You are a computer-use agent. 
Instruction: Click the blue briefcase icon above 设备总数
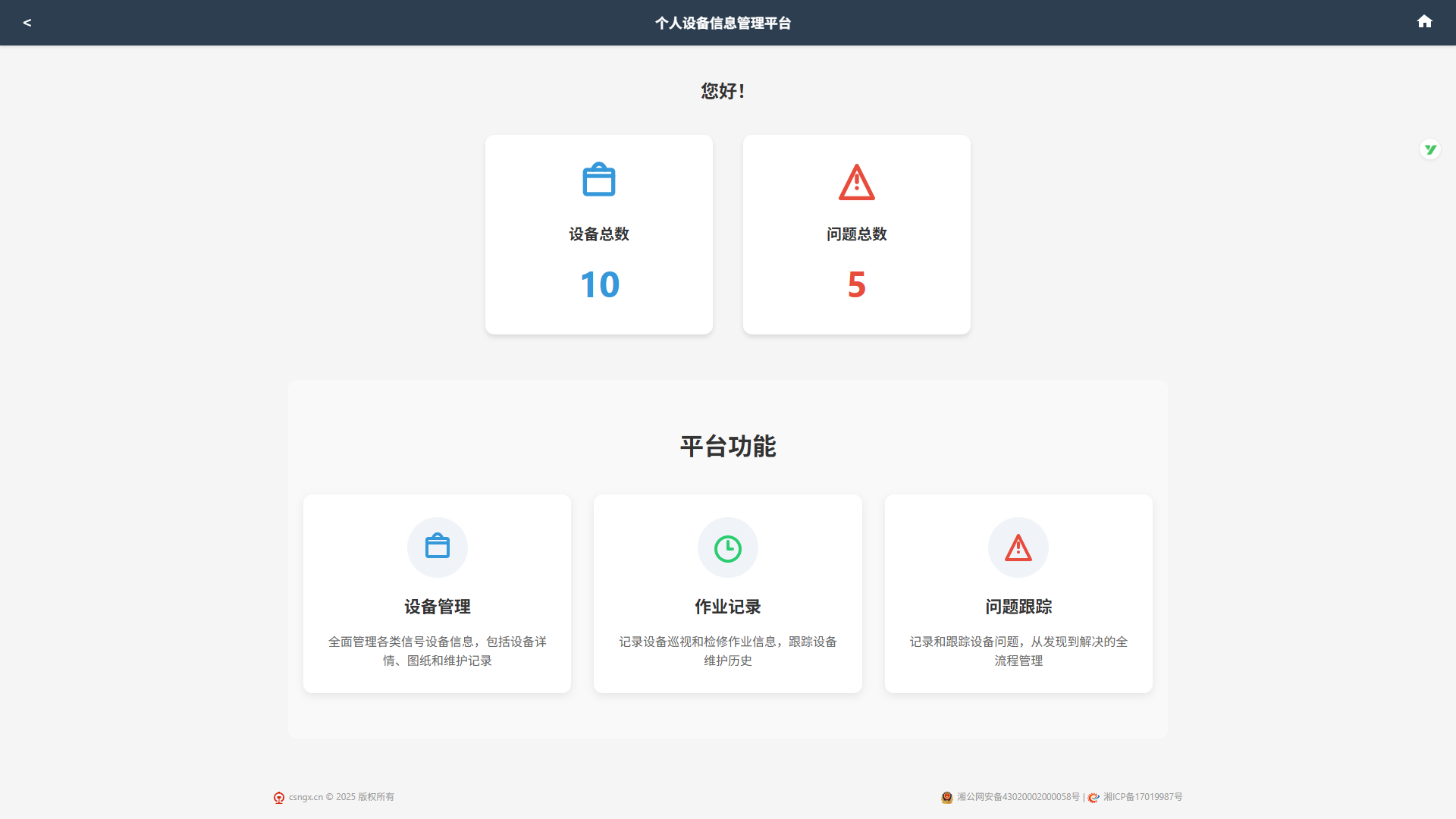tap(598, 180)
